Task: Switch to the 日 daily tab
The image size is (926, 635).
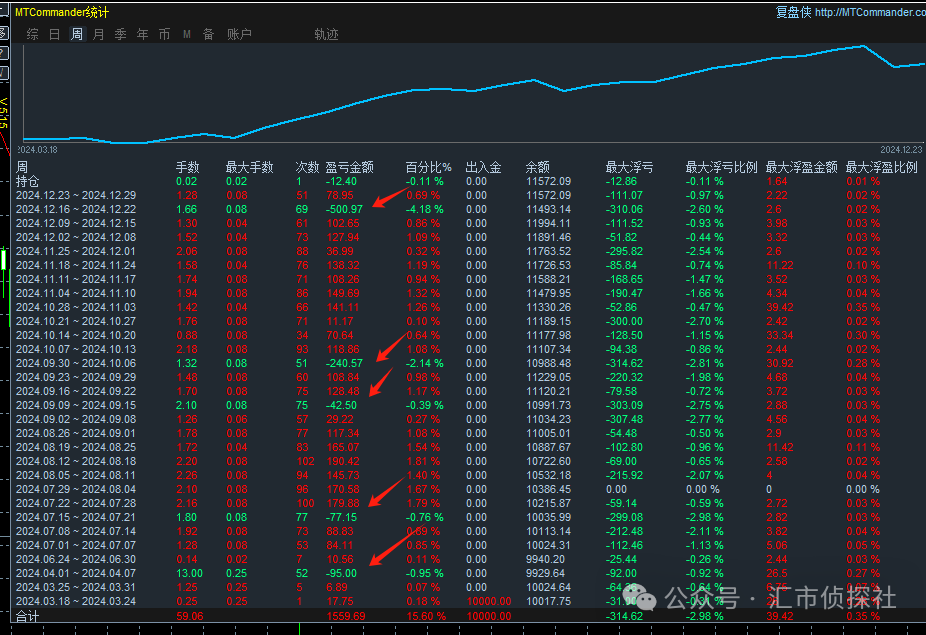Action: pyautogui.click(x=54, y=34)
